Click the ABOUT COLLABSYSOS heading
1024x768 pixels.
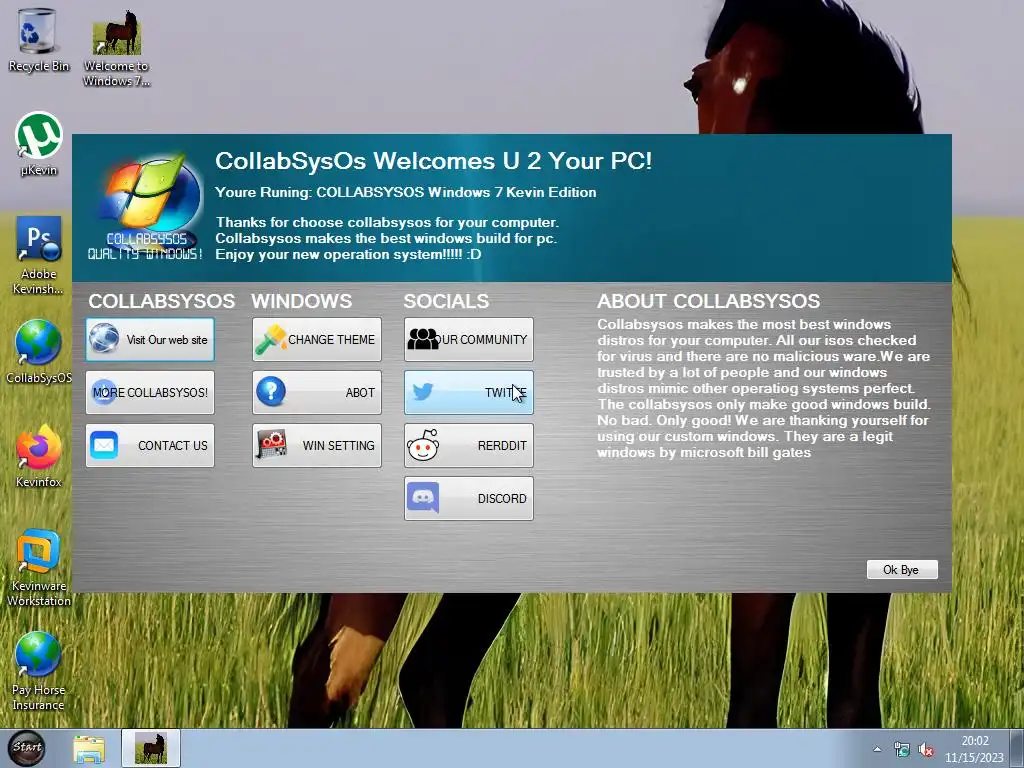(709, 301)
